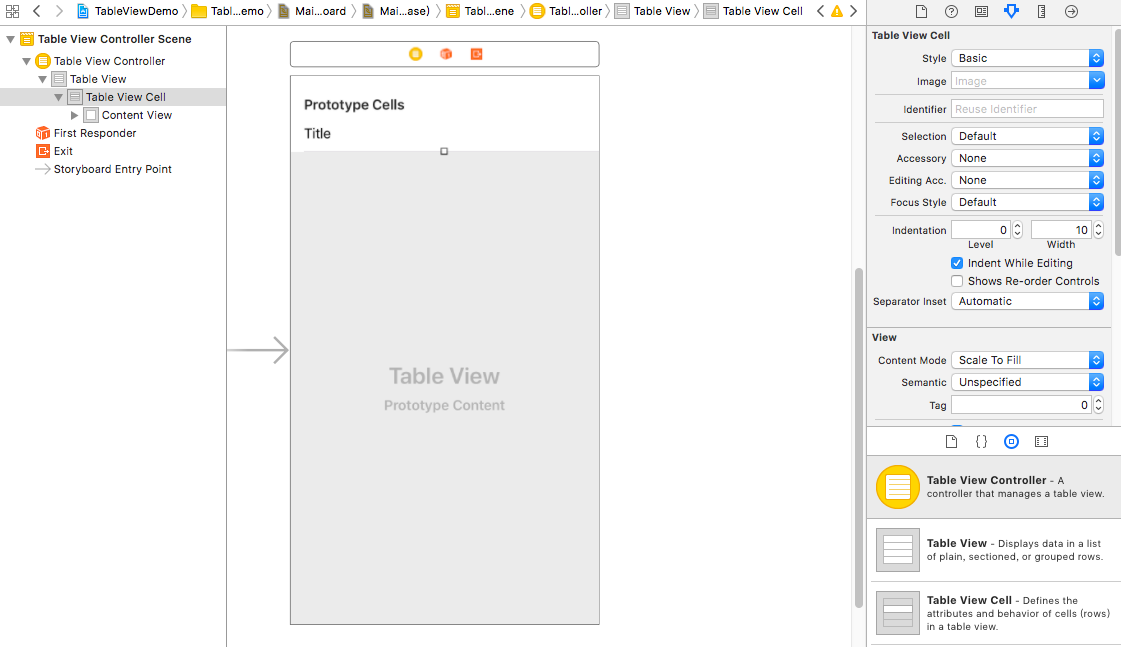
Task: Enable Shows Re-order Controls
Action: tap(957, 281)
